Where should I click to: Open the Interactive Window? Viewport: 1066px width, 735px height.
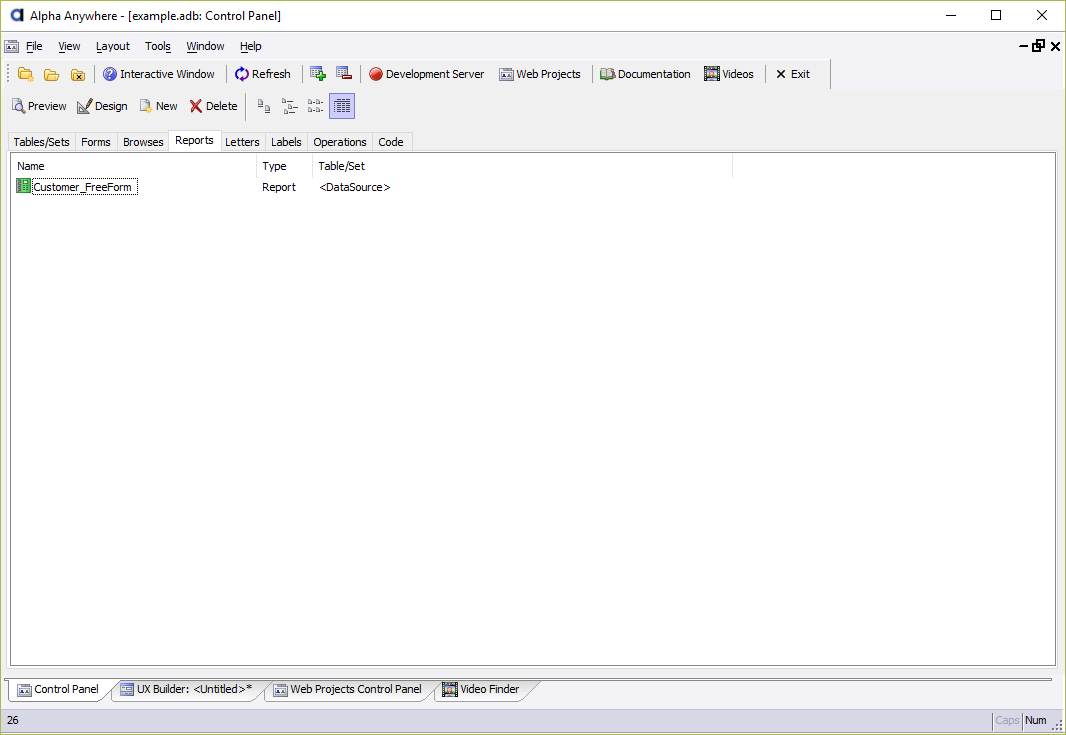click(x=158, y=74)
